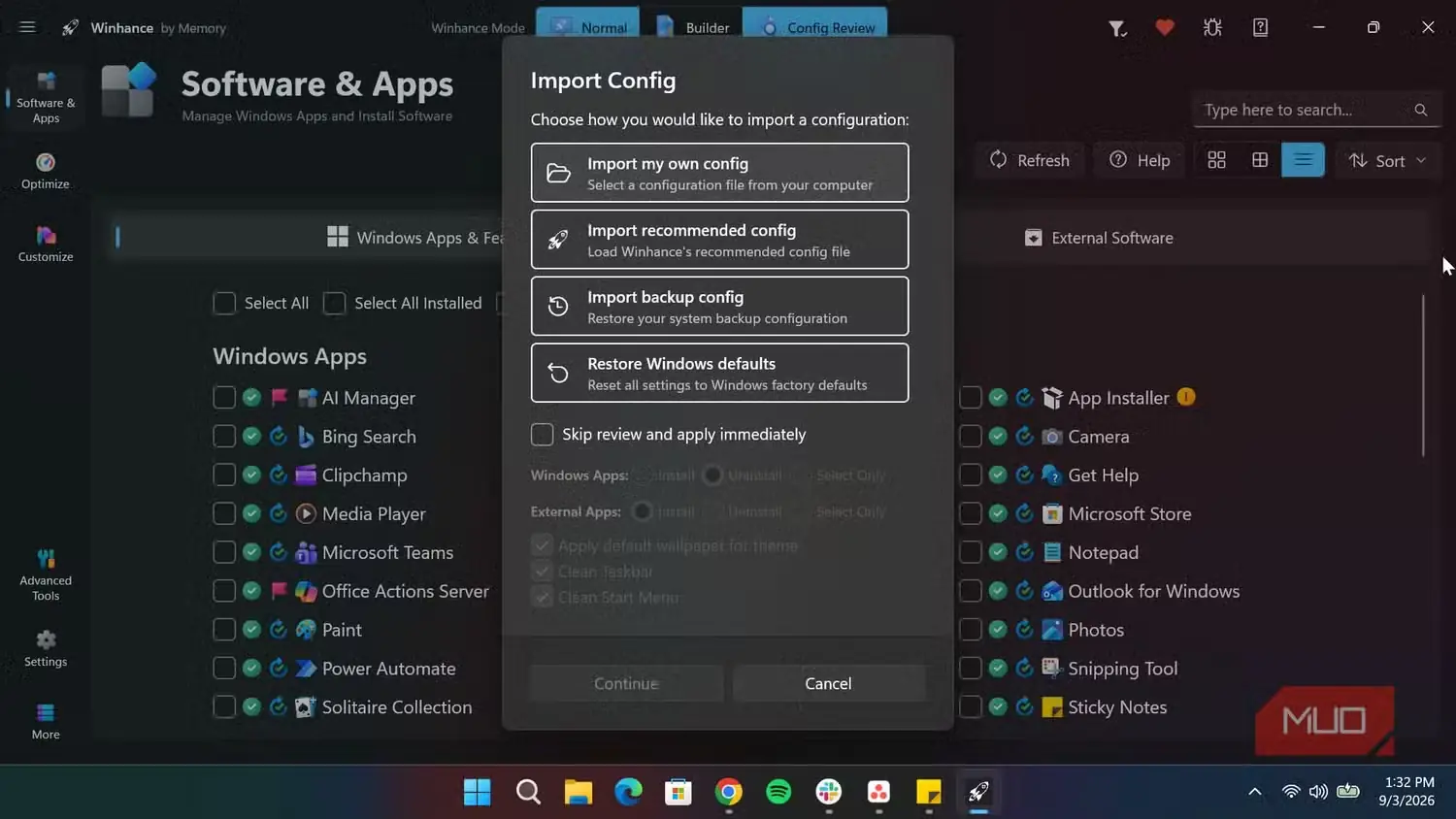Open File Explorer from the taskbar
The height and width of the screenshot is (819, 1456).
579,792
